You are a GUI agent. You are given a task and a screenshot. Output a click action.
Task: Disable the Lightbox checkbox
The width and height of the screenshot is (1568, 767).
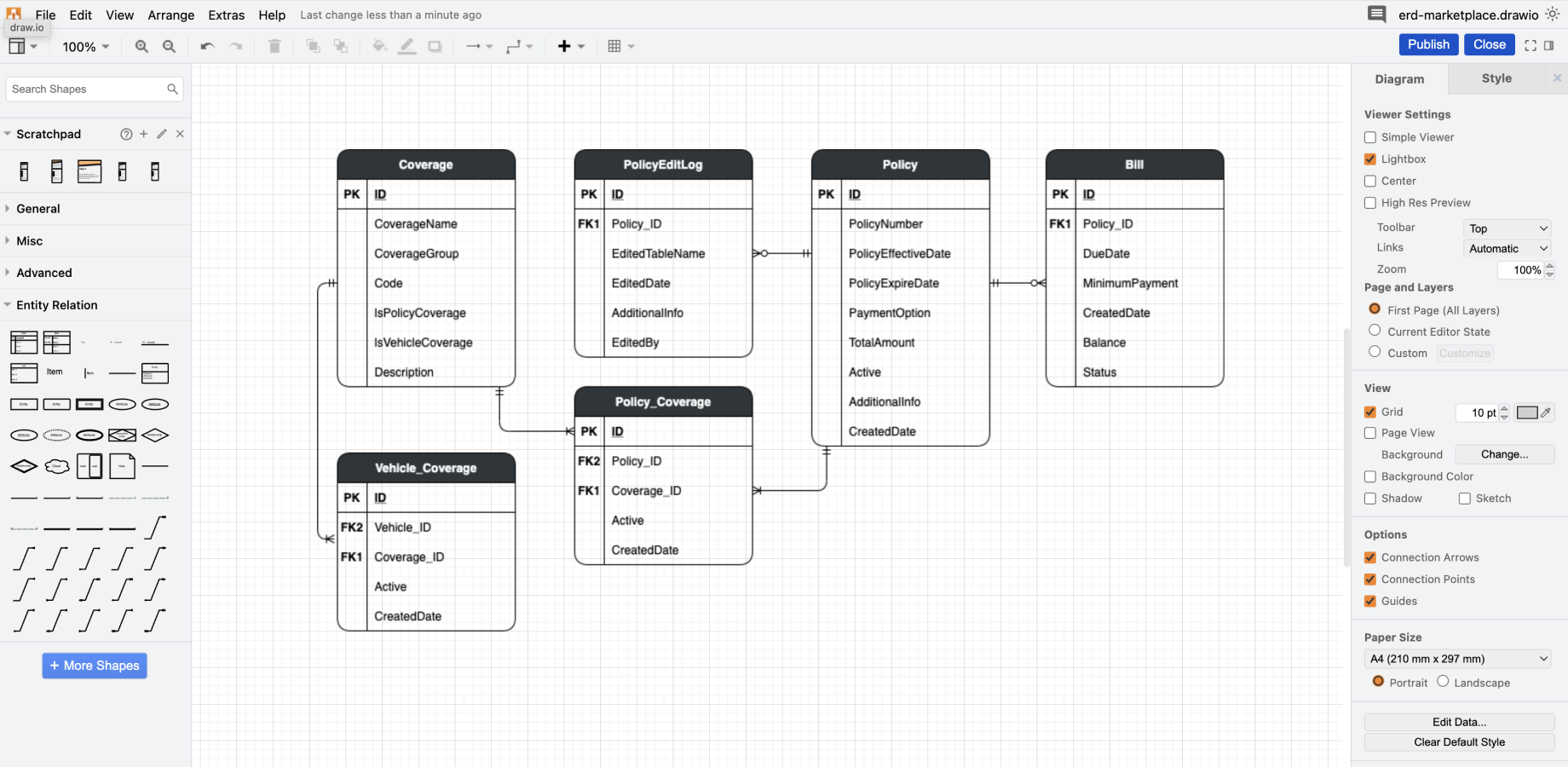pos(1370,159)
